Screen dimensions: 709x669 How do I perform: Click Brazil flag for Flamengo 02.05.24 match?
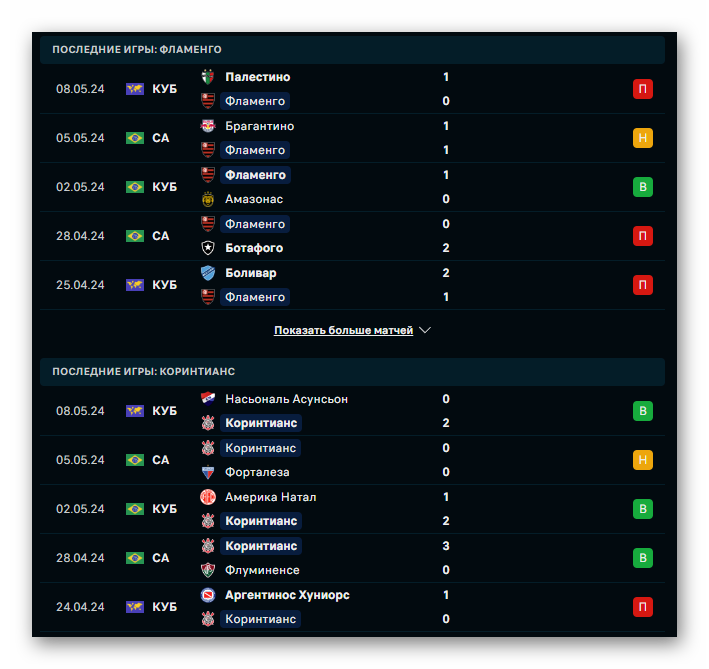135,187
